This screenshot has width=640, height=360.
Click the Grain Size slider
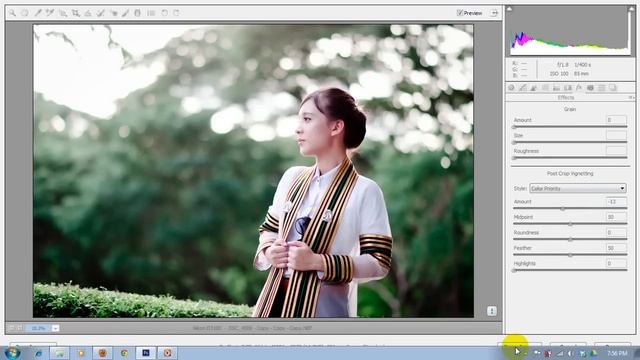pos(570,142)
